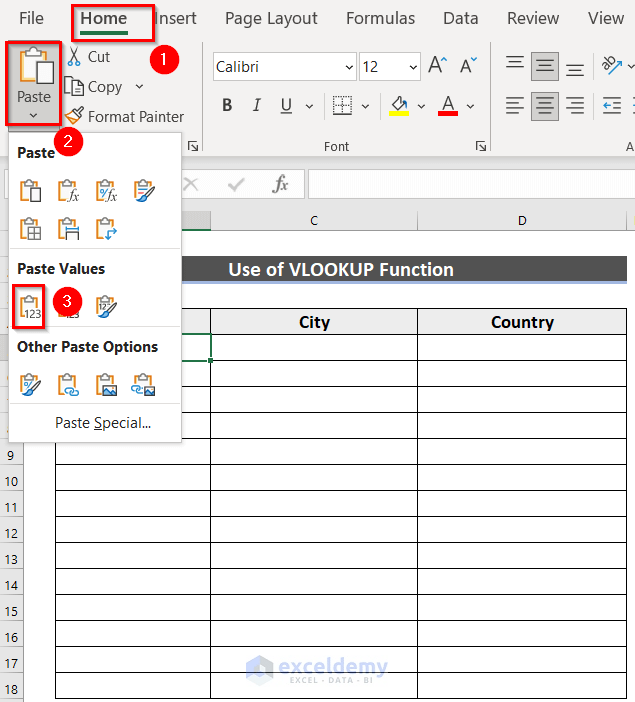Choose No Borders paste icon
This screenshot has width=635, height=702.
(30, 229)
